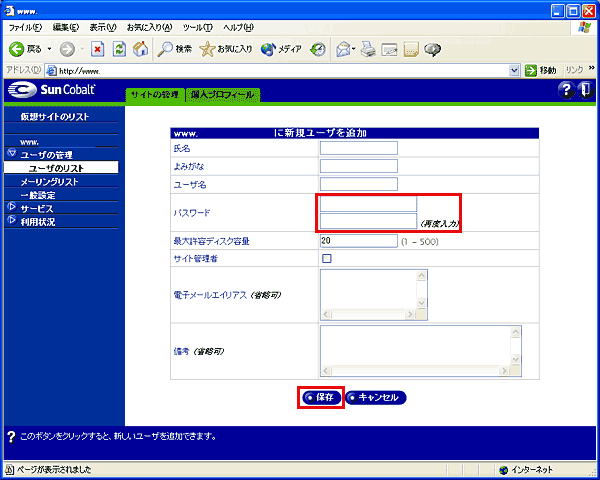This screenshot has width=600, height=480.
Task: Open 仮想サイトのリスト in sidebar
Action: (x=54, y=117)
